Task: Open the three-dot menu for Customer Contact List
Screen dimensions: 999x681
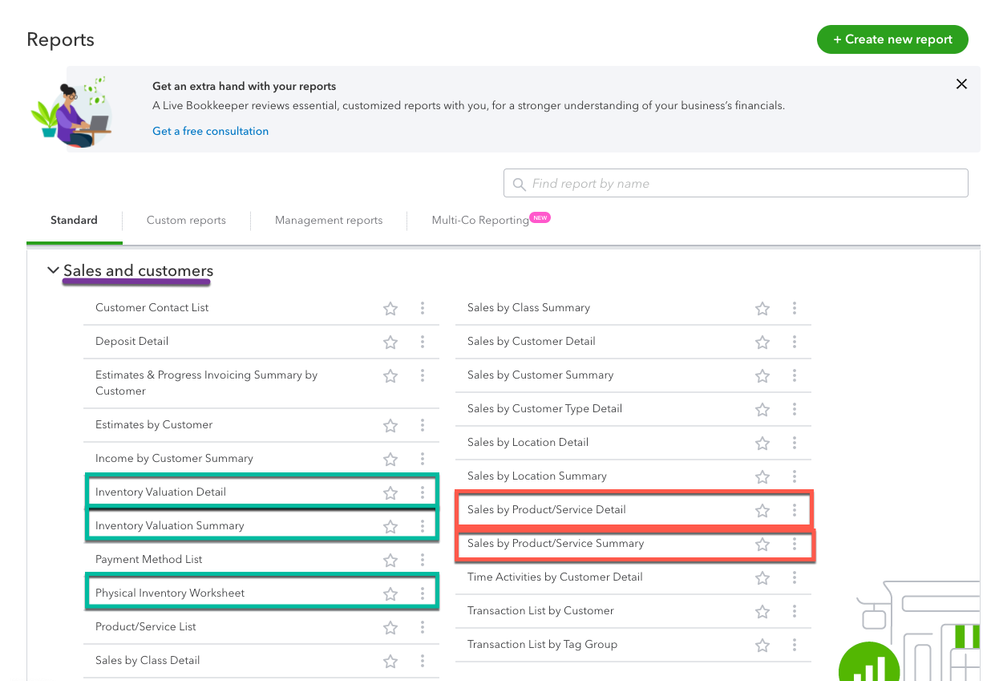Action: pos(422,308)
